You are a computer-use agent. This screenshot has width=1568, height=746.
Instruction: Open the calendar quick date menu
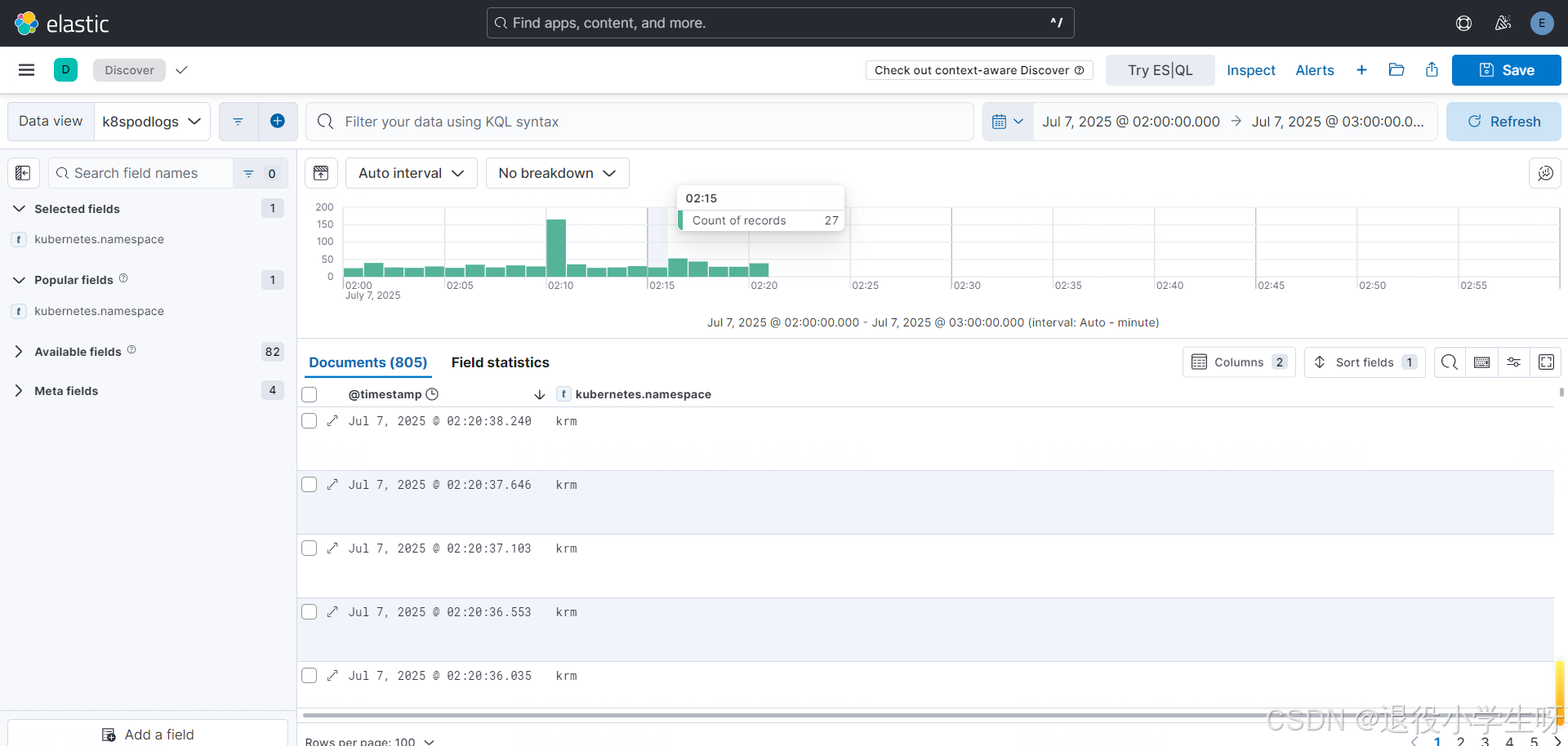tap(1008, 122)
